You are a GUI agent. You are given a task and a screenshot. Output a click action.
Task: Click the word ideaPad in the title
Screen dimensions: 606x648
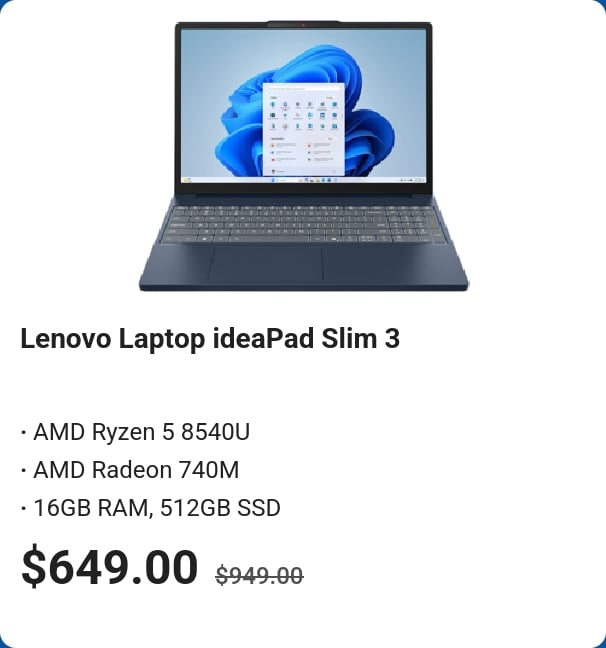click(263, 339)
